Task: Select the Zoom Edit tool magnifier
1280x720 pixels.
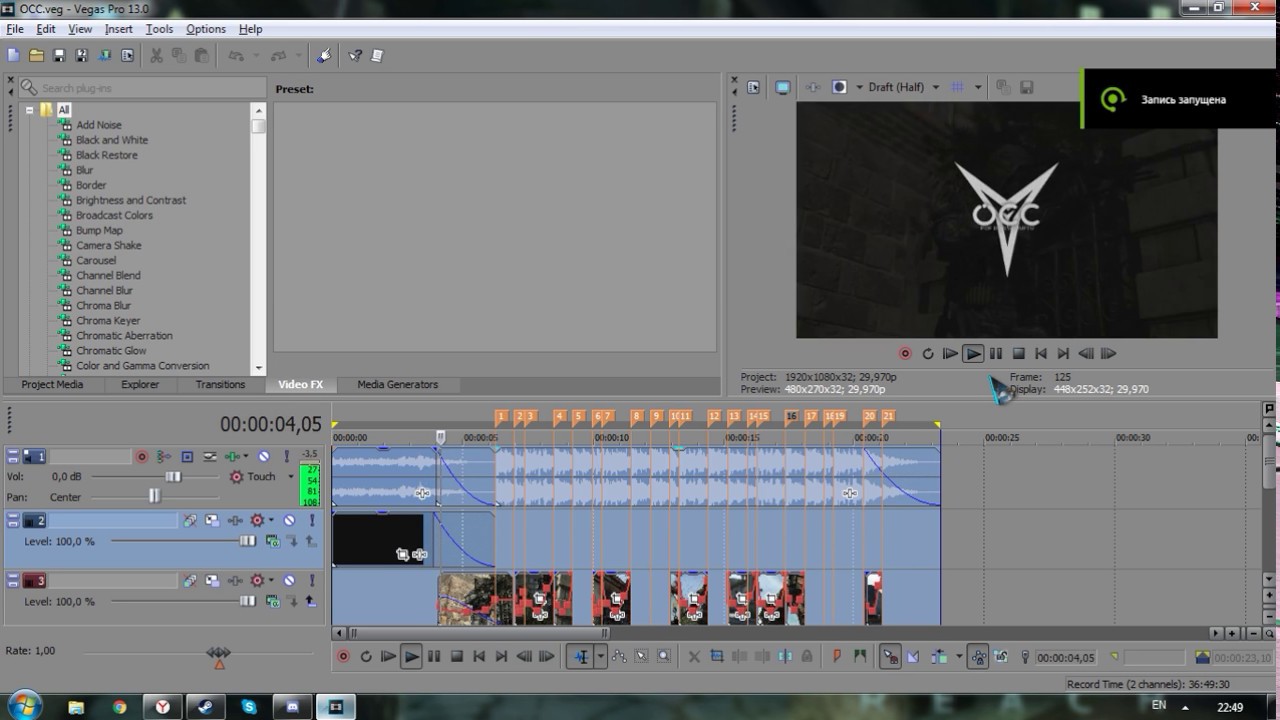Action: [664, 657]
